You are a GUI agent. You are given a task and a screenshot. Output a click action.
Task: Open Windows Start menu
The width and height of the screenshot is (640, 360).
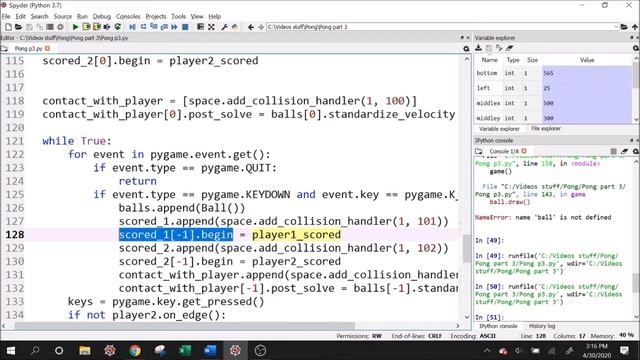11,351
